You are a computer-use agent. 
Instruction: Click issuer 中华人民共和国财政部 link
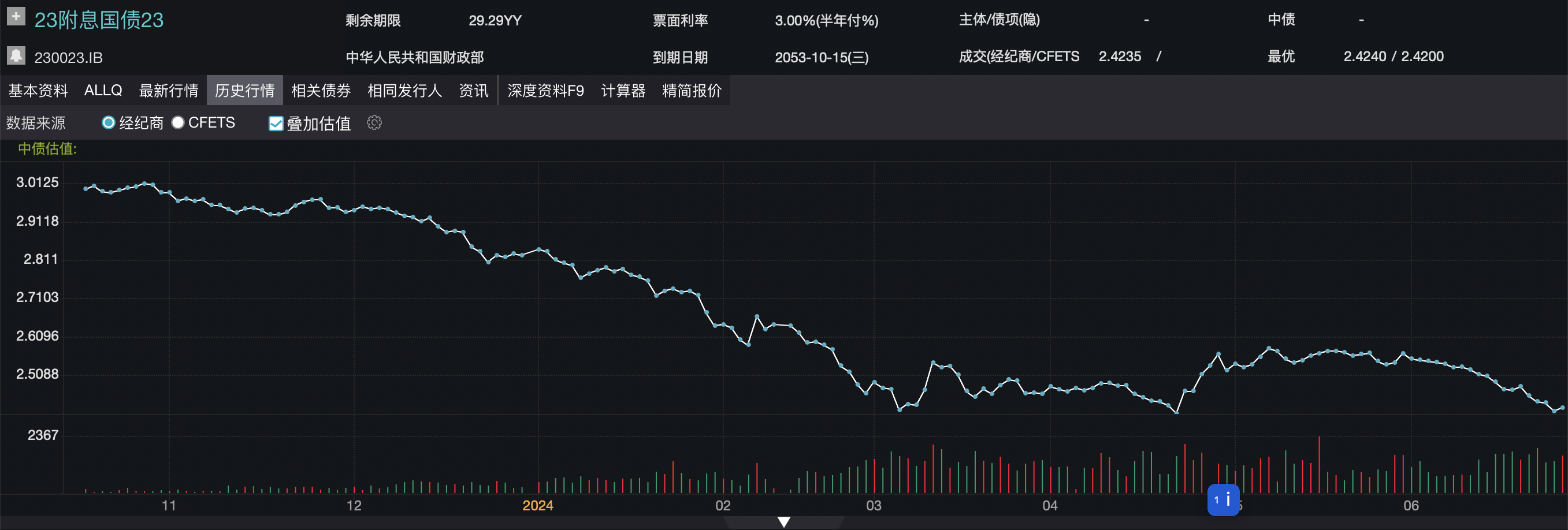click(414, 57)
